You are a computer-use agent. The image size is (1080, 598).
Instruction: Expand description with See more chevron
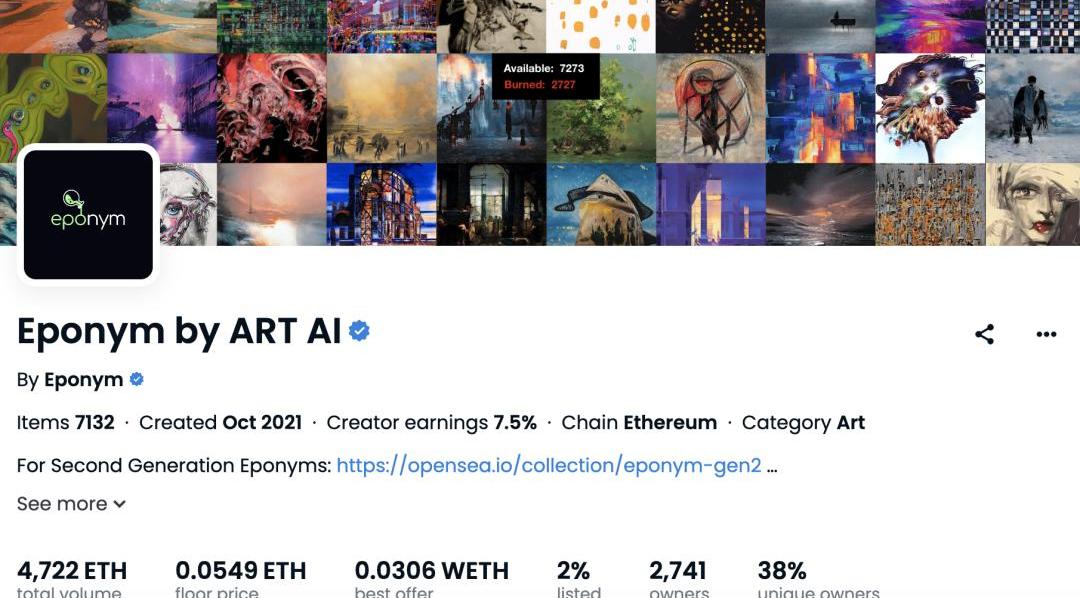(71, 504)
